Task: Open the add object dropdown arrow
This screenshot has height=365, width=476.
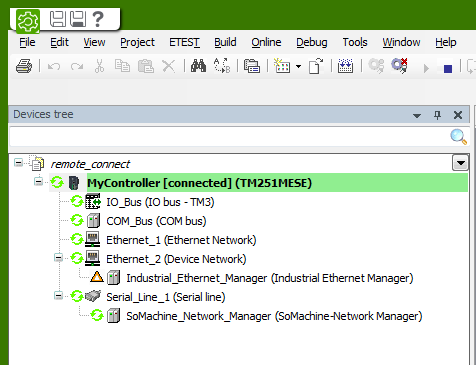Action: point(298,66)
